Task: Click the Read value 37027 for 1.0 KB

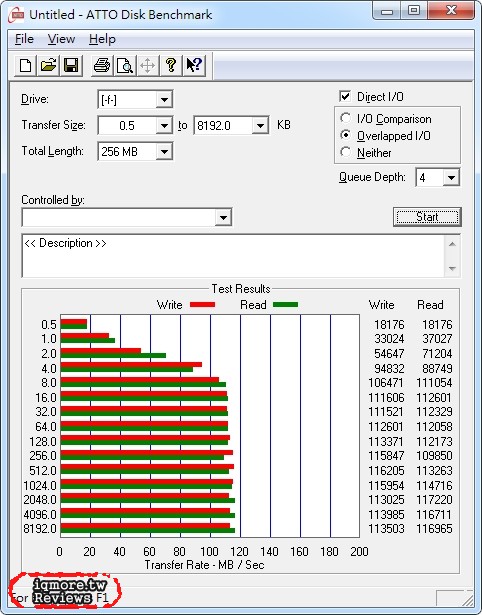Action: click(x=437, y=338)
